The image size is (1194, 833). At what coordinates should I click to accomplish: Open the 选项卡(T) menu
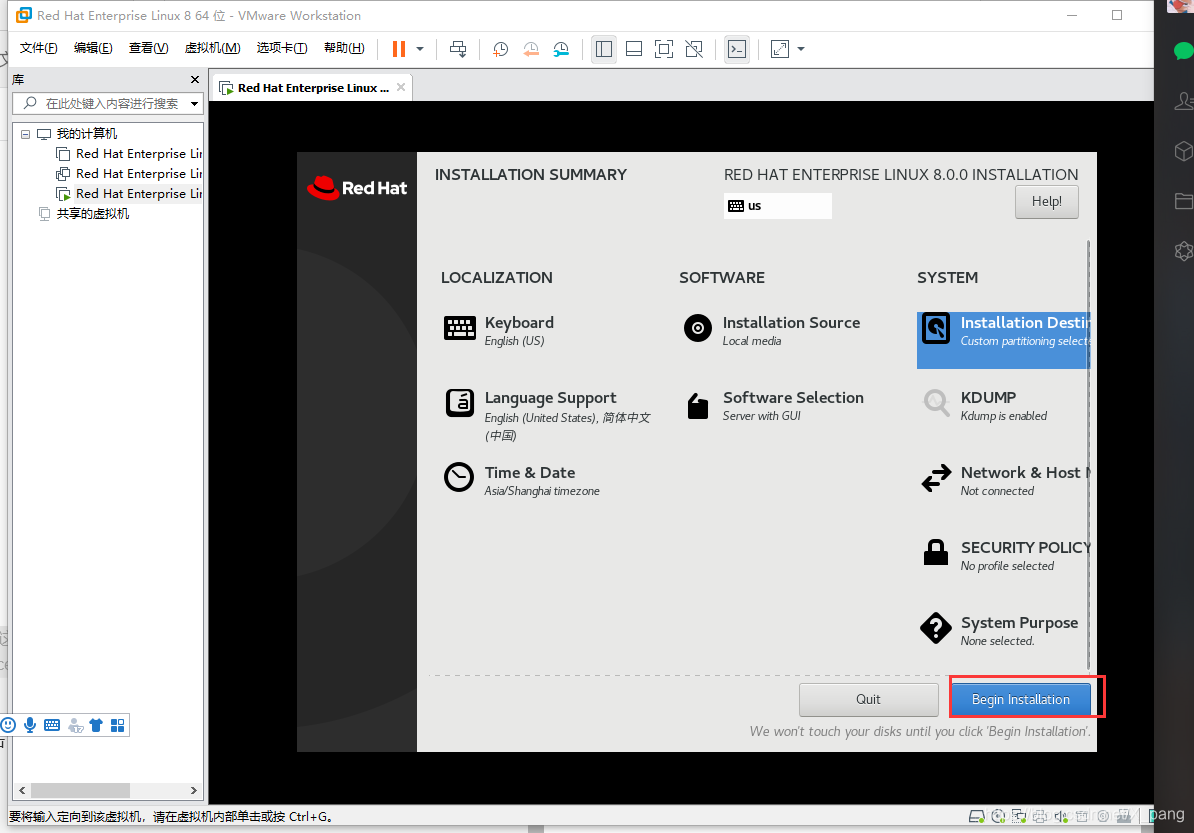[x=282, y=48]
